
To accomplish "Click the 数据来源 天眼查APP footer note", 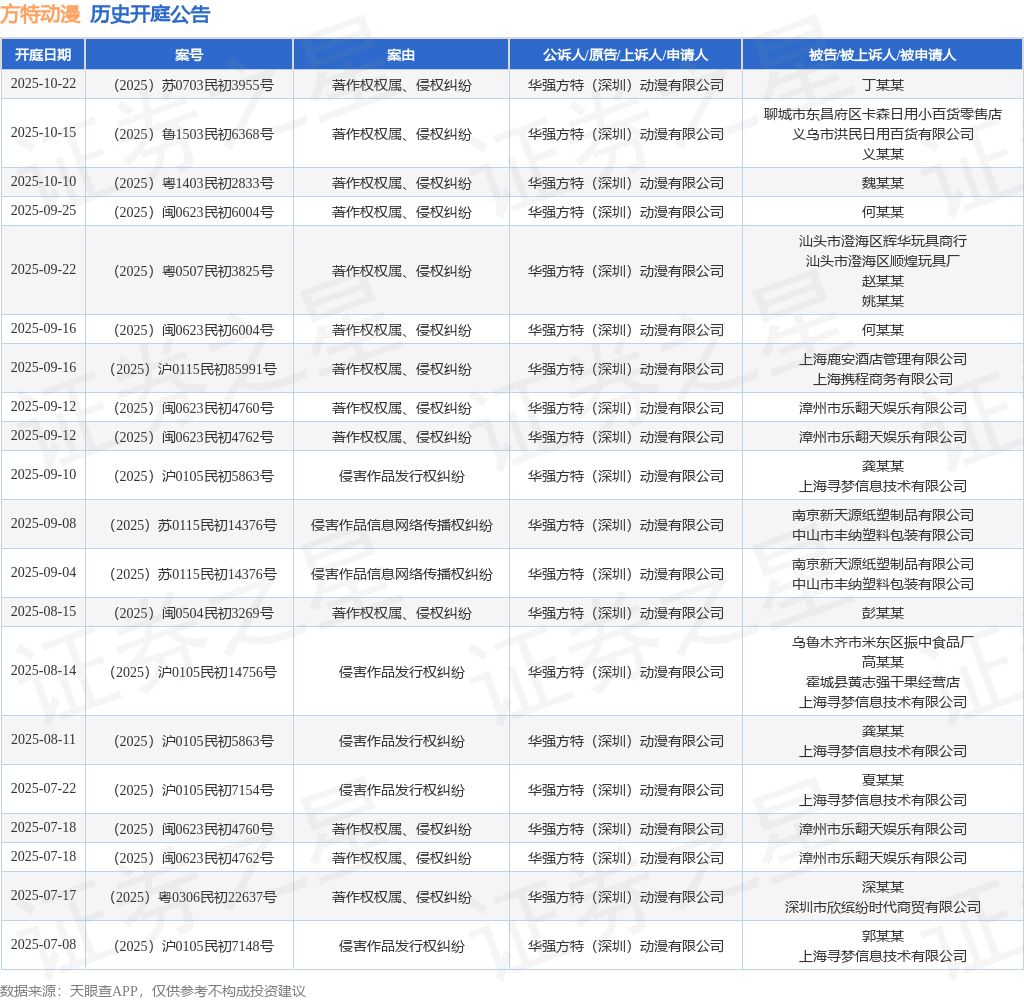I will tap(153, 991).
